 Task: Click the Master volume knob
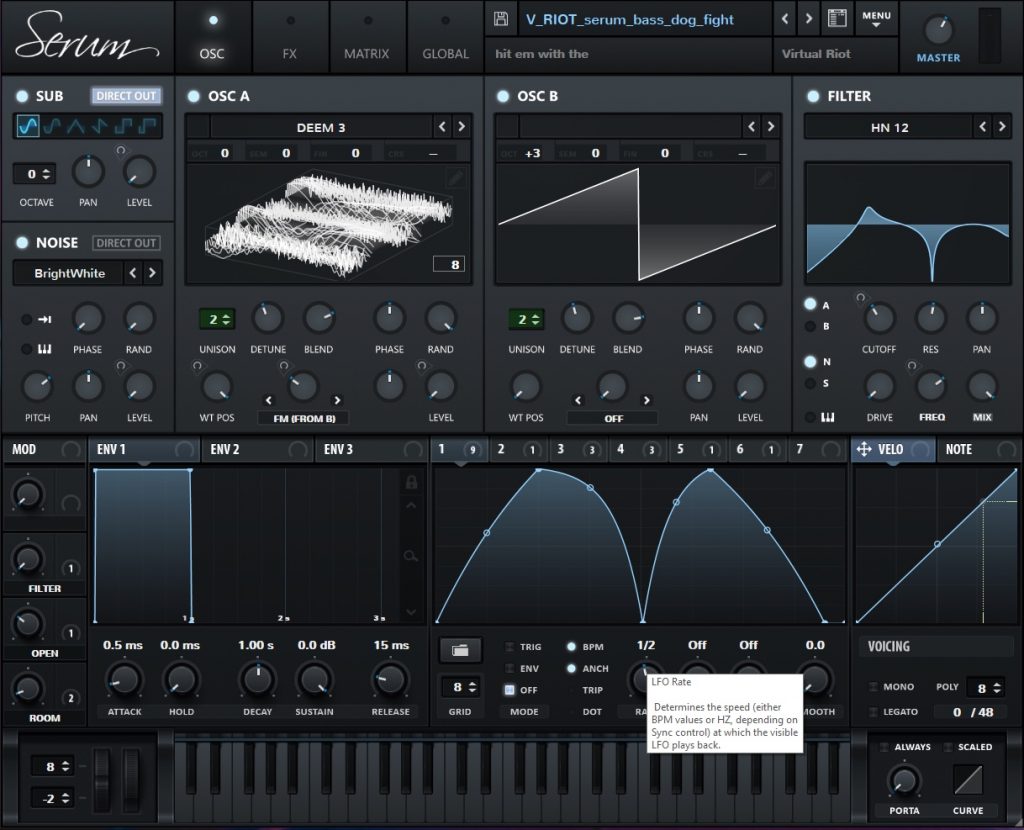coord(938,28)
